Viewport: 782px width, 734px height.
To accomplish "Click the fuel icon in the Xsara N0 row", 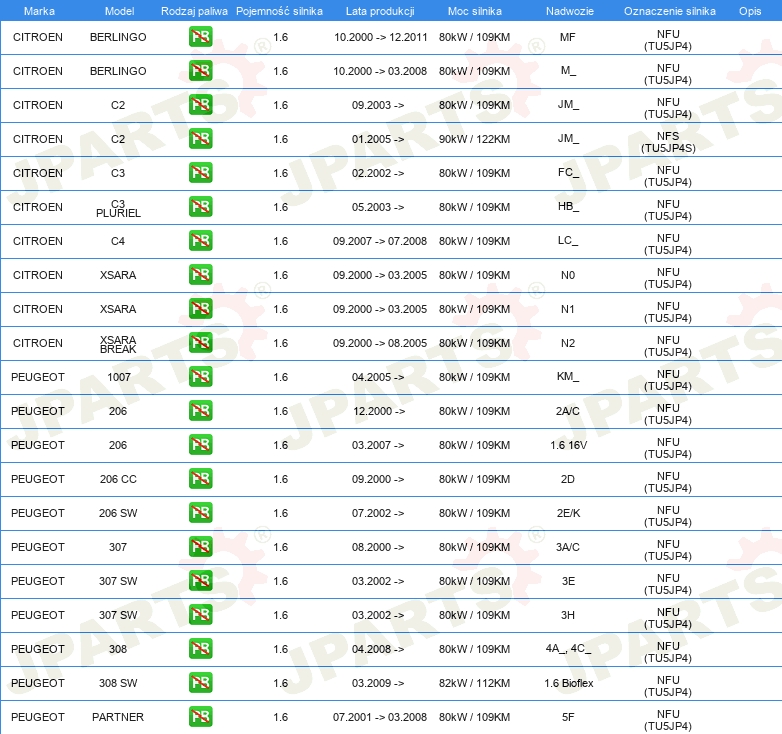I will tap(200, 275).
